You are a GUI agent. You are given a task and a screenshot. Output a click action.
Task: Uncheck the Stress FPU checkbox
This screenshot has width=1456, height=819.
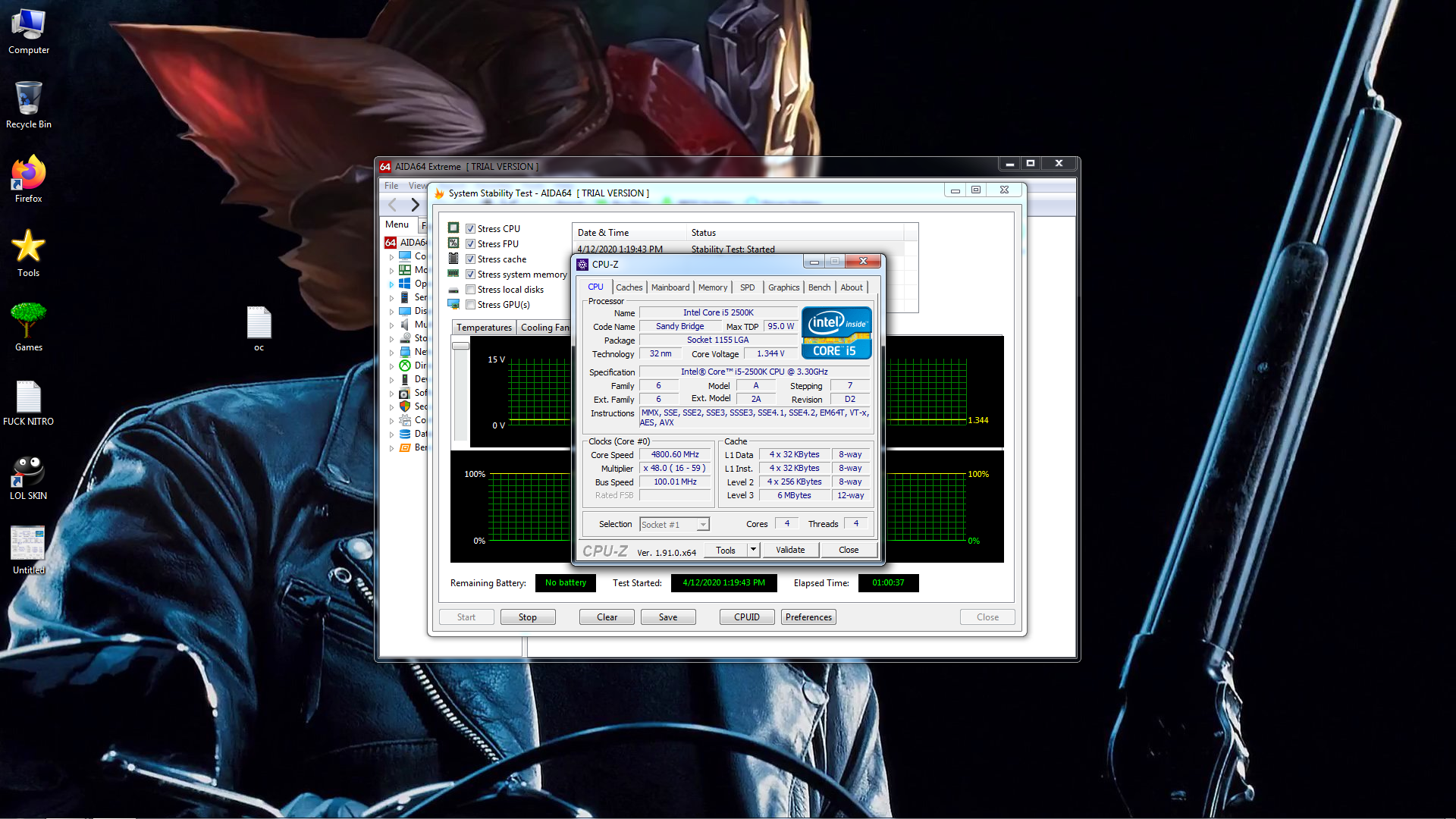(470, 244)
